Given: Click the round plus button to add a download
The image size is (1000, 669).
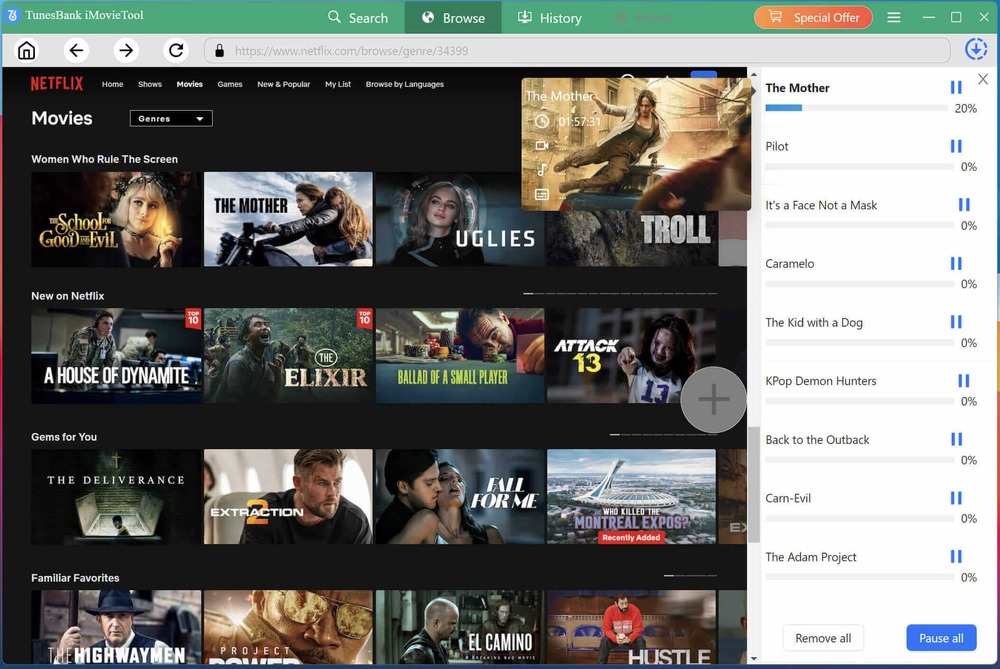Looking at the screenshot, I should click(x=714, y=399).
